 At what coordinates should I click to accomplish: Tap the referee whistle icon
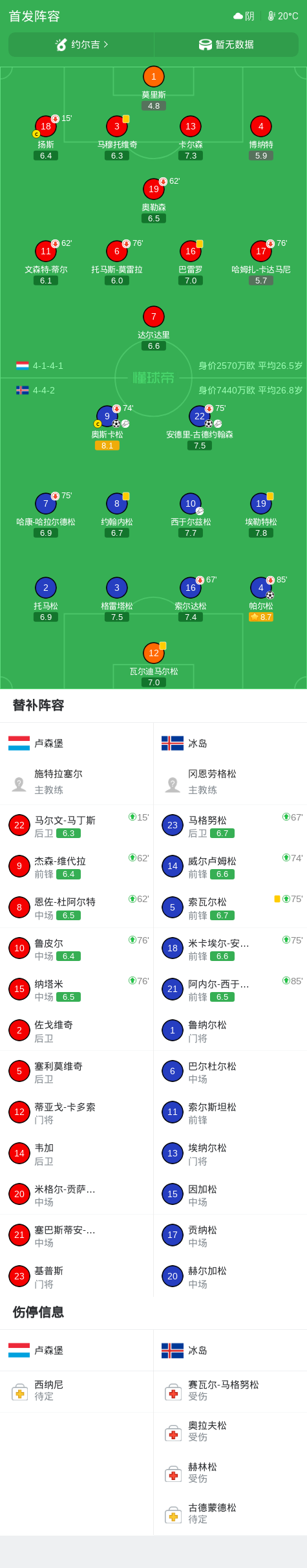click(x=61, y=45)
